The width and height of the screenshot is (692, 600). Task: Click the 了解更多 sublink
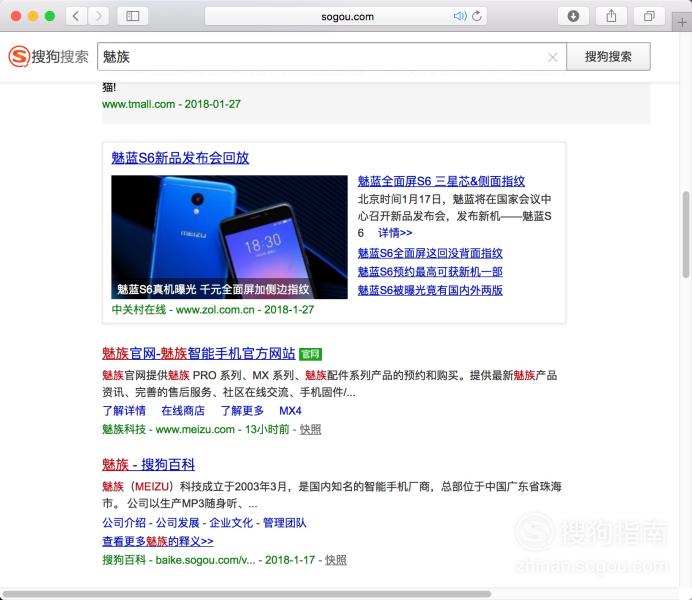[242, 411]
